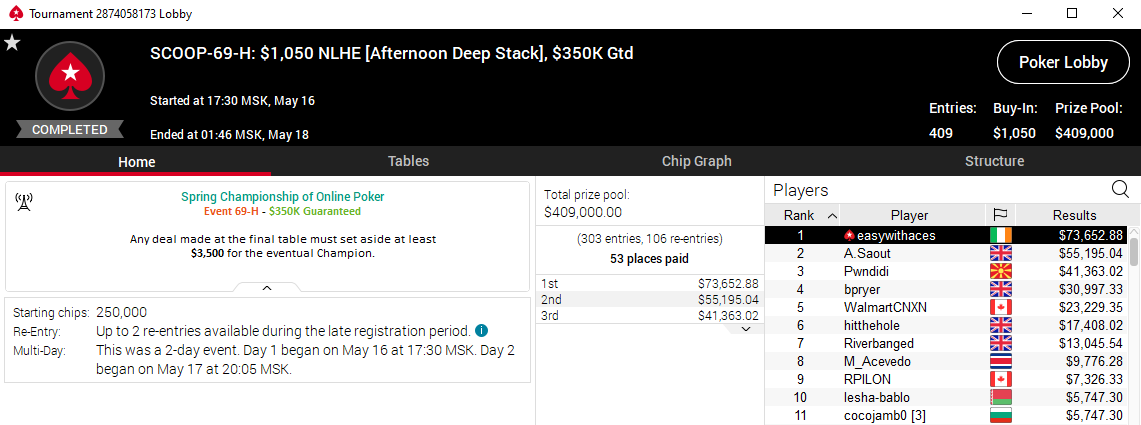Click Ireland flag beside easywithaces
This screenshot has height=425, width=1141.
click(x=1001, y=236)
